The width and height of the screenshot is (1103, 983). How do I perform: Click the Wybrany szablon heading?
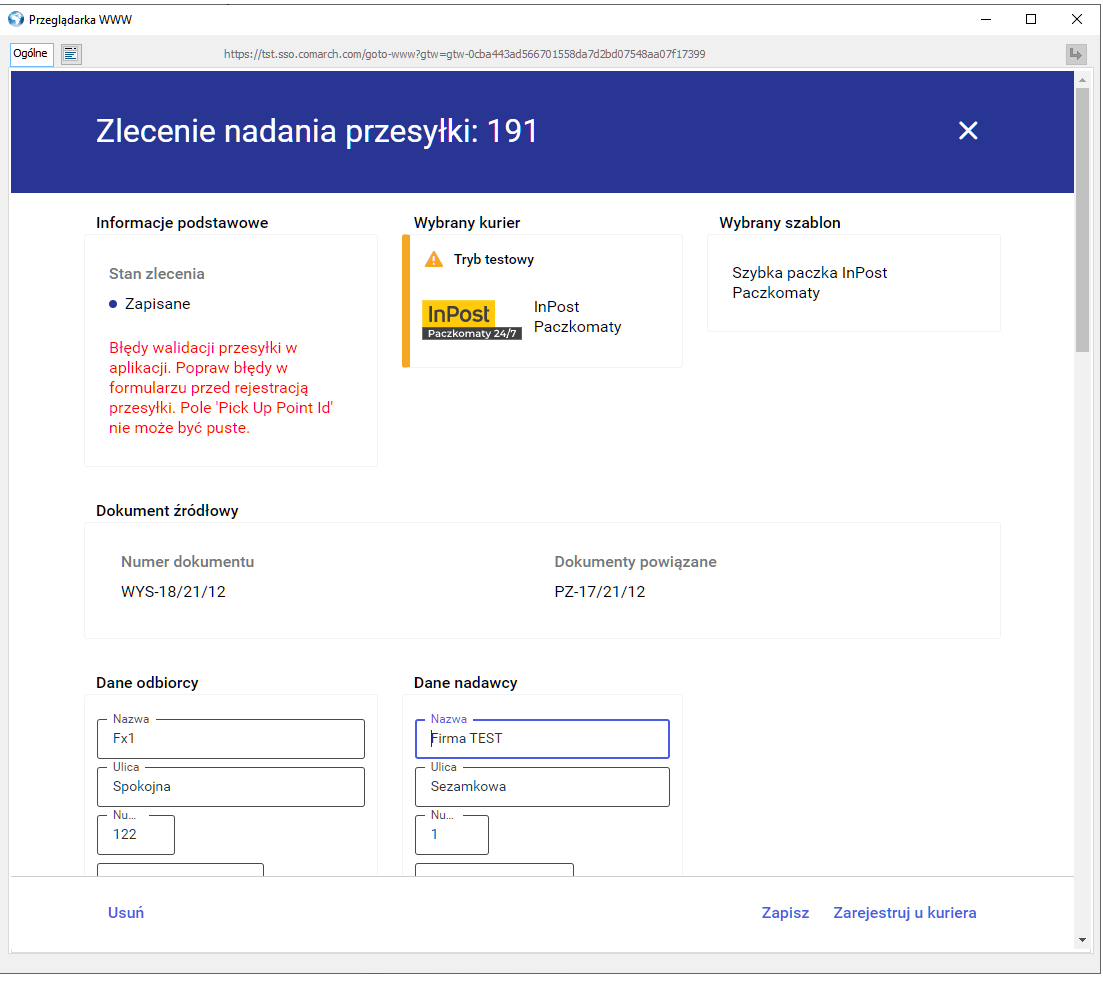(x=779, y=223)
